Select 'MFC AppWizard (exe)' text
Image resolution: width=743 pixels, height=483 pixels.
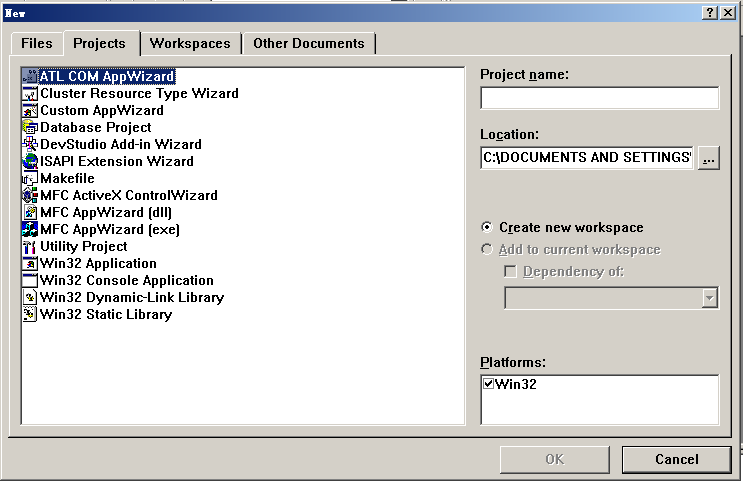pos(110,230)
